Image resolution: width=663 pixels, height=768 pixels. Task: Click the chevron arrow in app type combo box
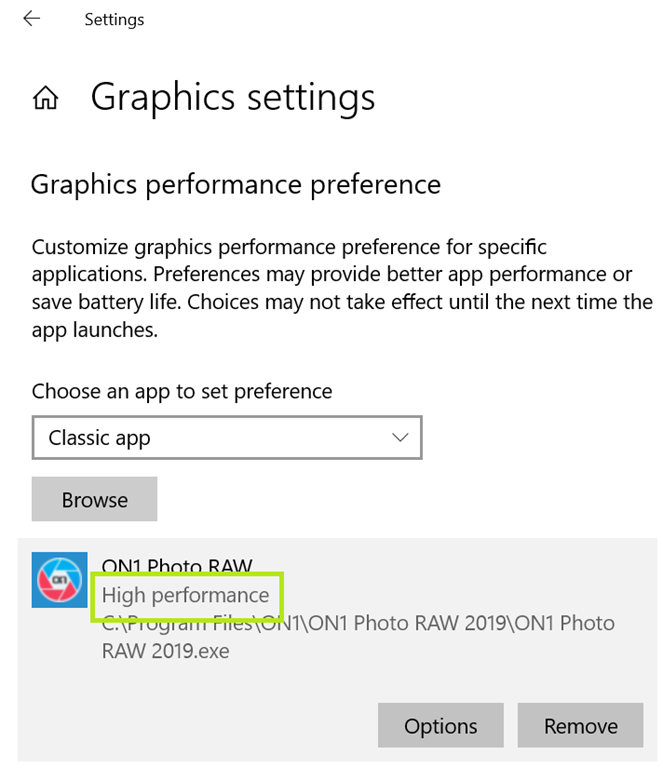[400, 438]
